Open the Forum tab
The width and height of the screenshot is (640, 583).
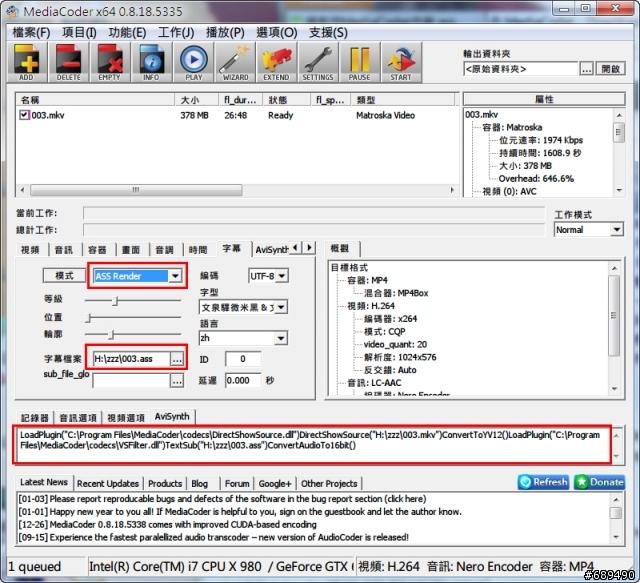pyautogui.click(x=237, y=483)
